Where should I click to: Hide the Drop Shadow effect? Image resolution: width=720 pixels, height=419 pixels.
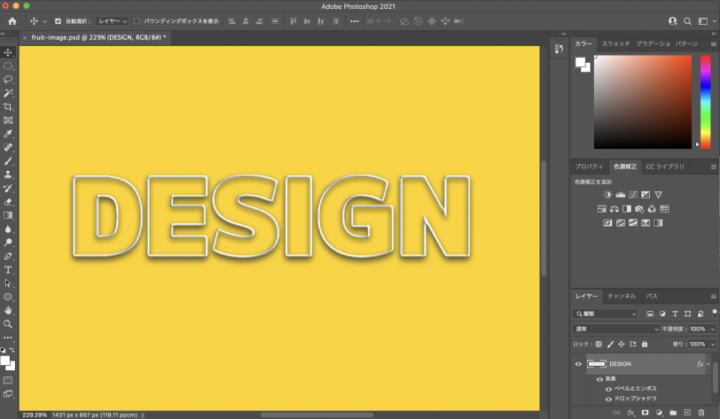click(608, 399)
